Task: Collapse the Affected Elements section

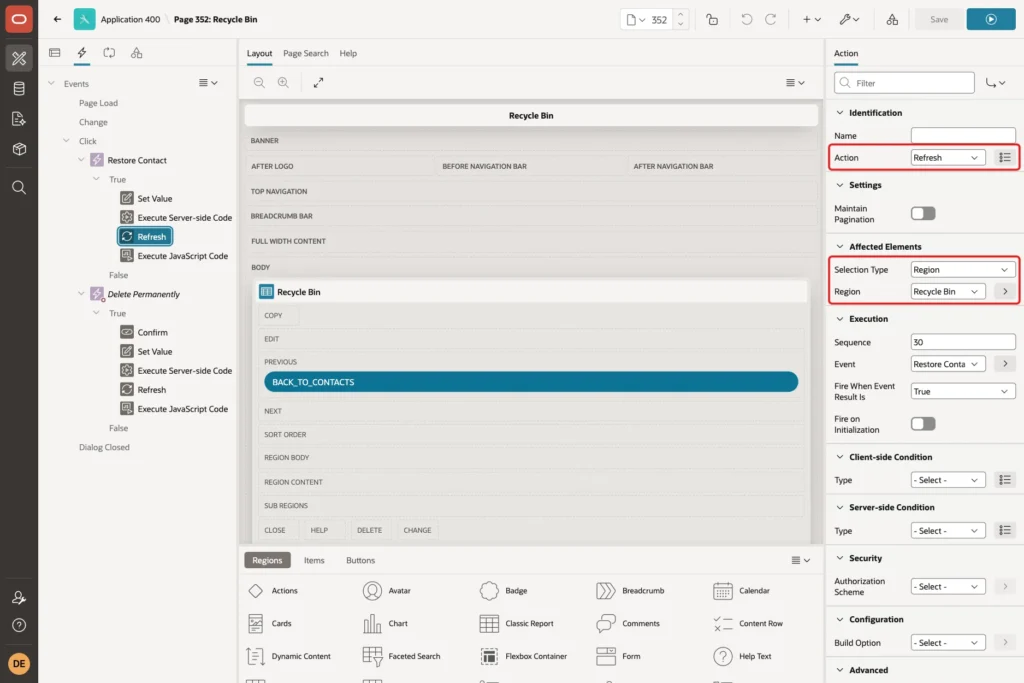Action: tap(840, 246)
